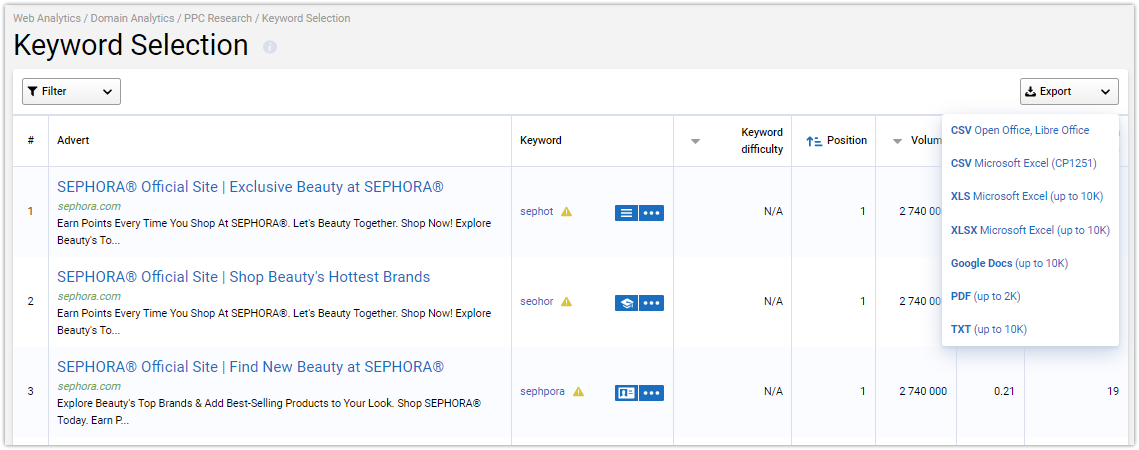
Task: Go to PPC Research breadcrumb
Action: coord(218,18)
